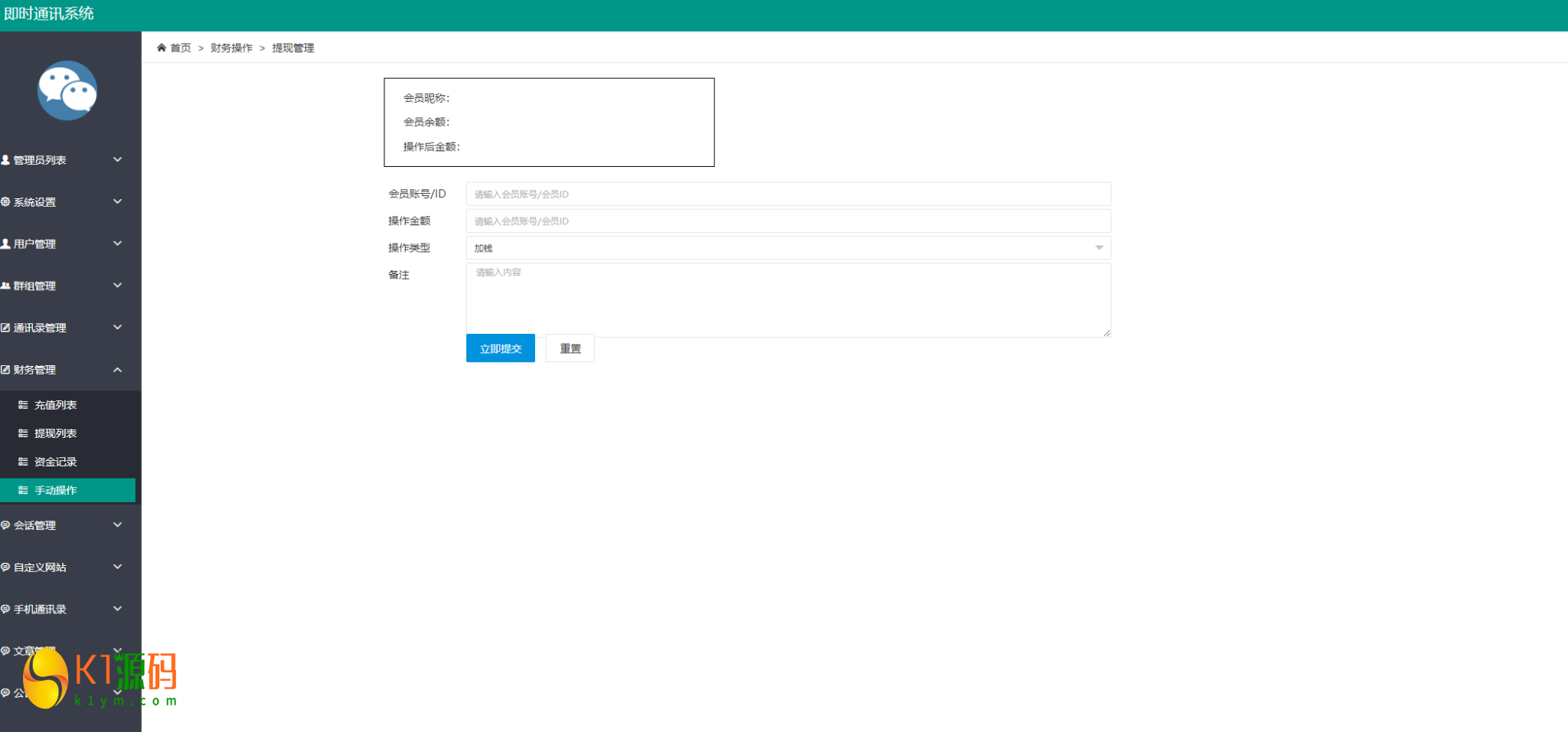Click the 财务管理 edit icon
1568x732 pixels.
(5, 370)
